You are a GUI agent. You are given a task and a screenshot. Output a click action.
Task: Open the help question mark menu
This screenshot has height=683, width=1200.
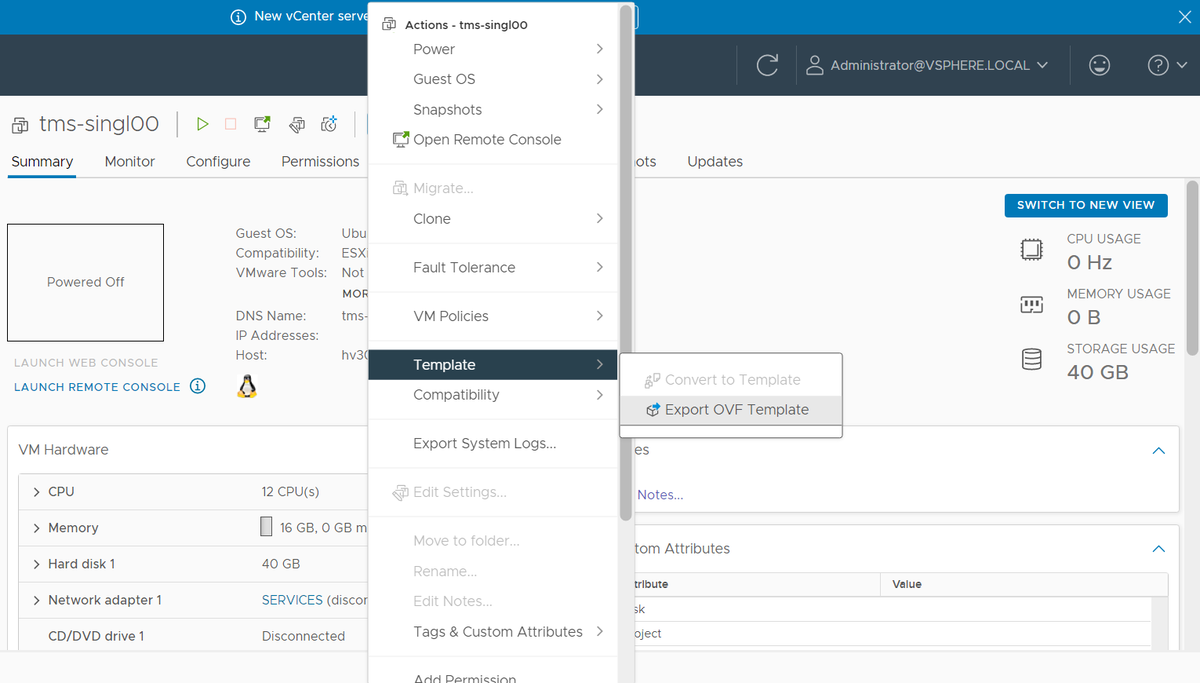(x=1167, y=65)
